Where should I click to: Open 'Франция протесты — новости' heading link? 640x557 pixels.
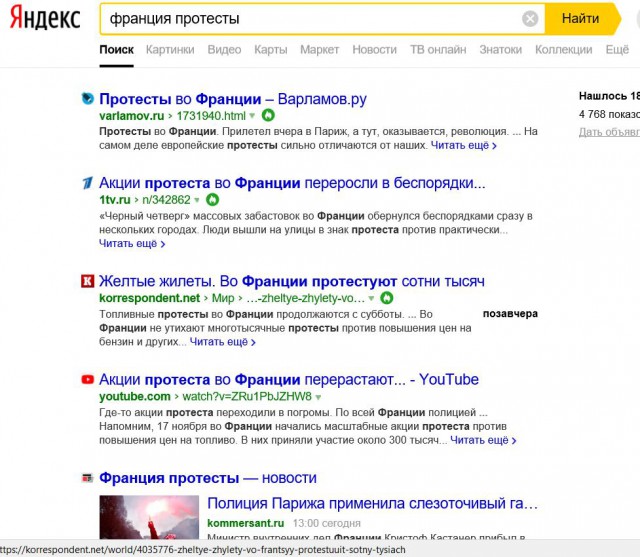pos(208,478)
